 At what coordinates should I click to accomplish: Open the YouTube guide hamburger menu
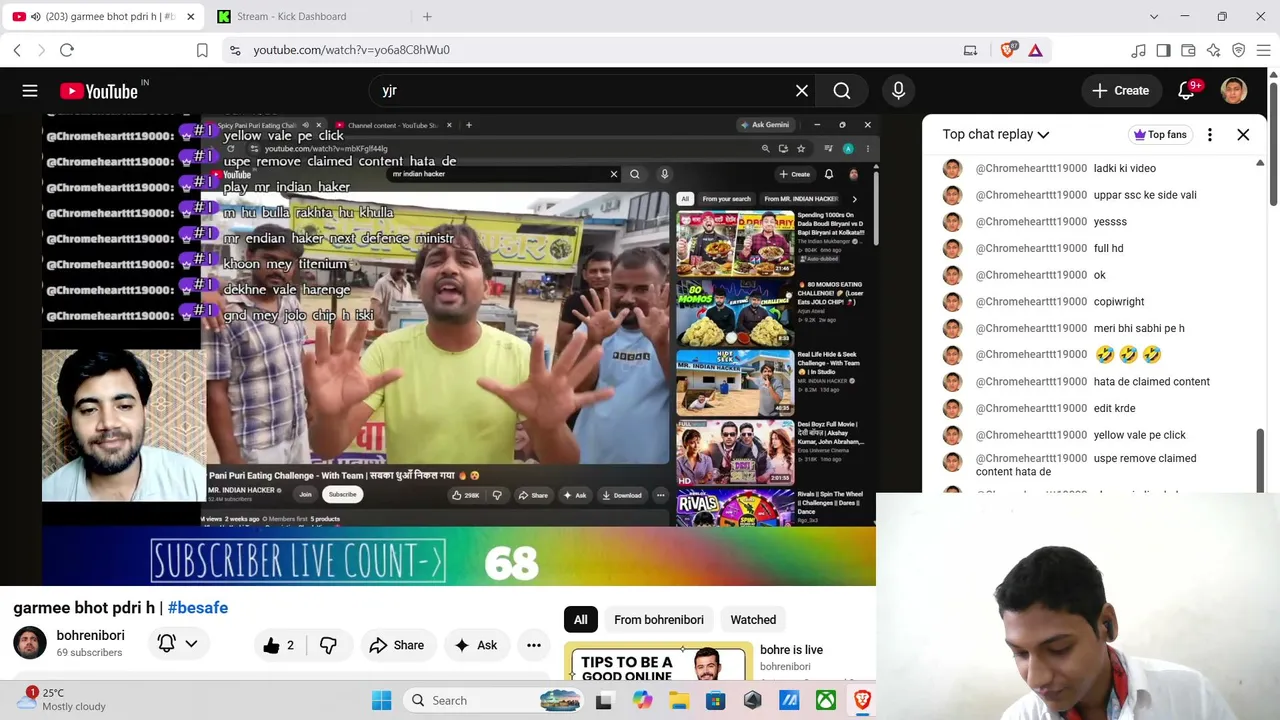coord(30,91)
